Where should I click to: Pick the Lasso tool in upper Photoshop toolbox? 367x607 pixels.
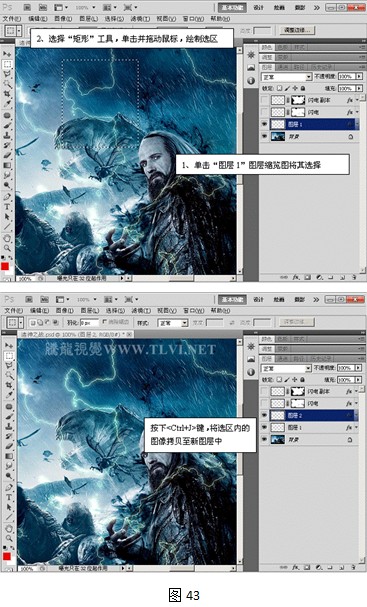click(7, 74)
